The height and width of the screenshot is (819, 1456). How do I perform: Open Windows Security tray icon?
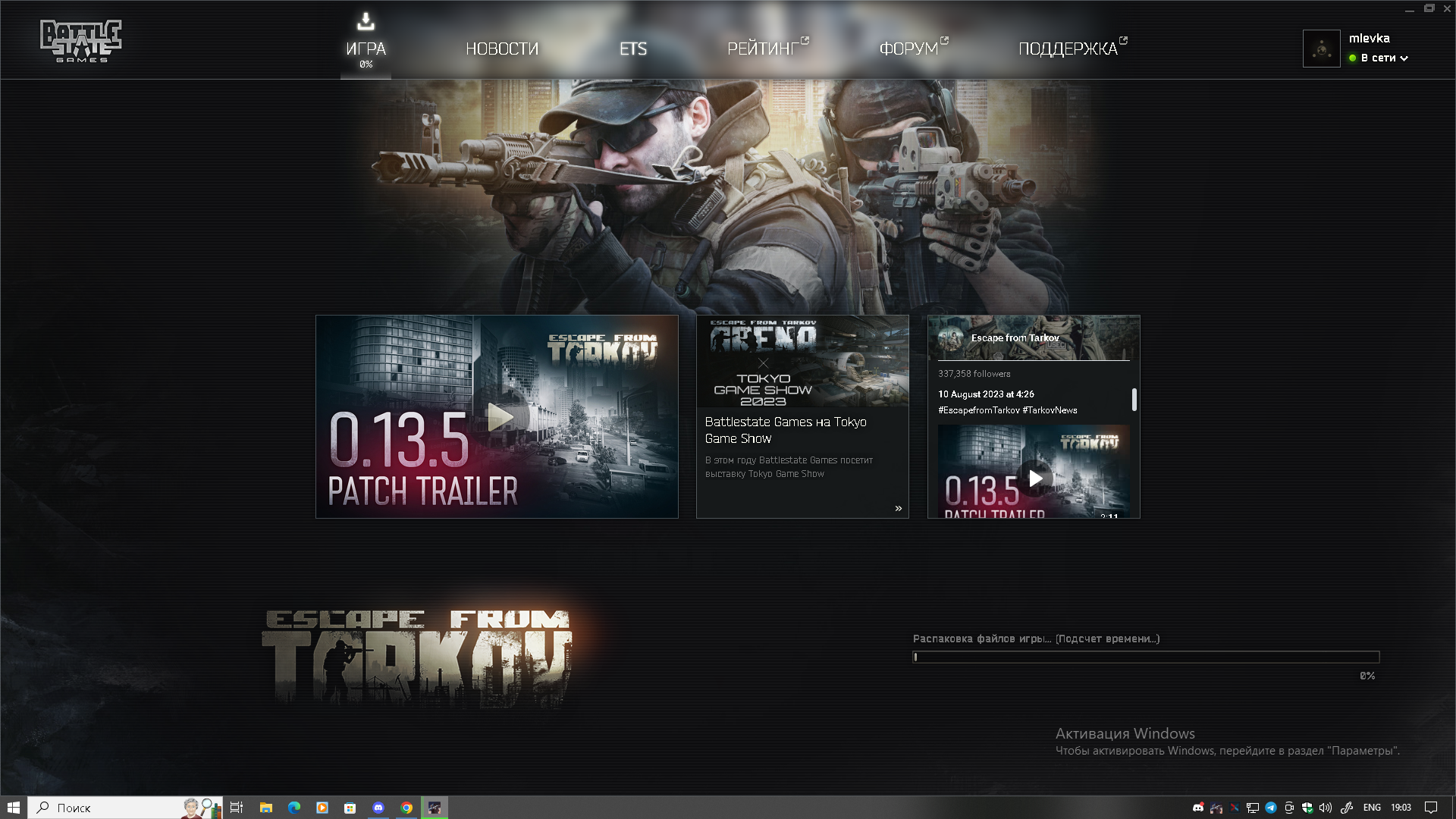1307,808
